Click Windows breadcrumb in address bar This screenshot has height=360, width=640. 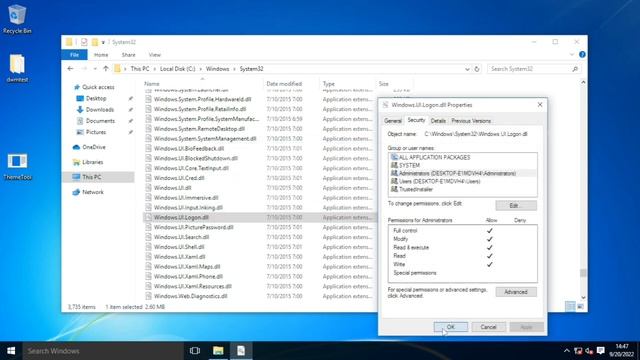click(x=218, y=69)
